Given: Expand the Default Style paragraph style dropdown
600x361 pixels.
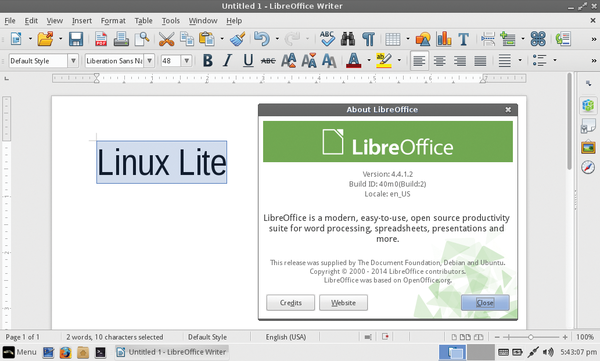Looking at the screenshot, I should tap(73, 60).
